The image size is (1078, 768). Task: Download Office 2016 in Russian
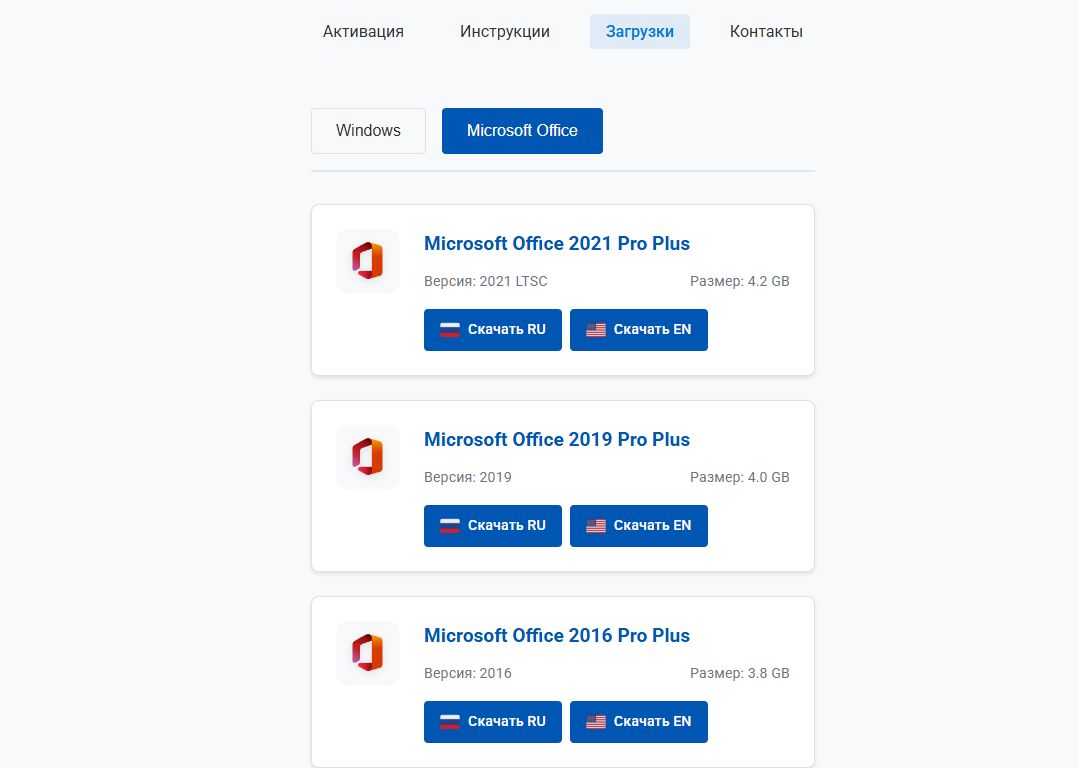point(492,722)
